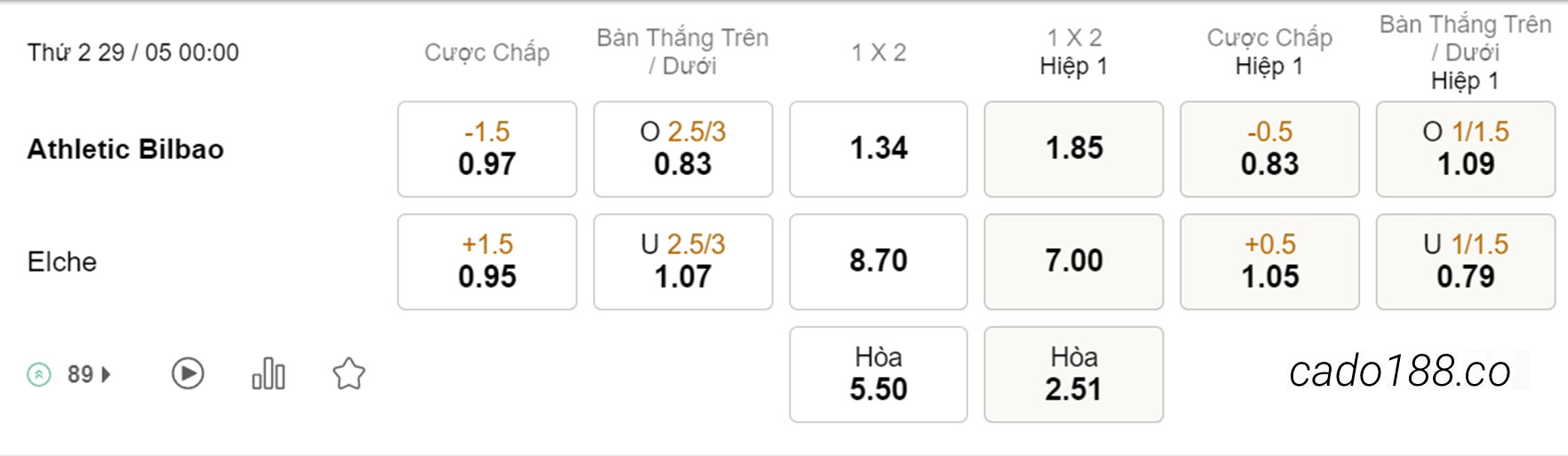Expand the 89 more markets arrow
This screenshot has width=1568, height=456.
107,374
